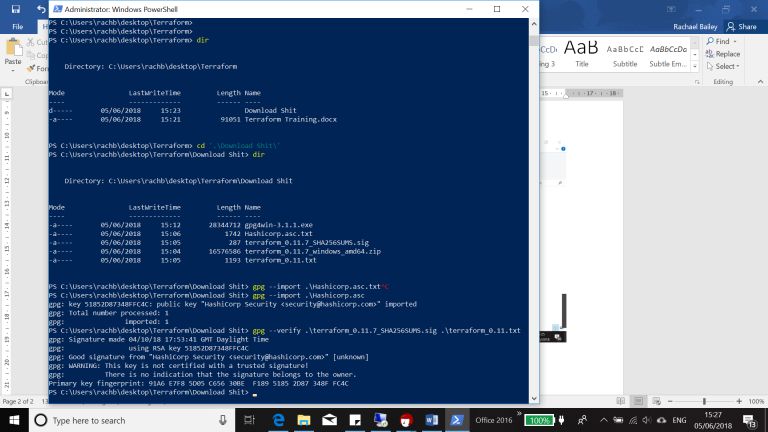Apply the Subtitle style in Word
The image size is (768, 432).
[625, 53]
